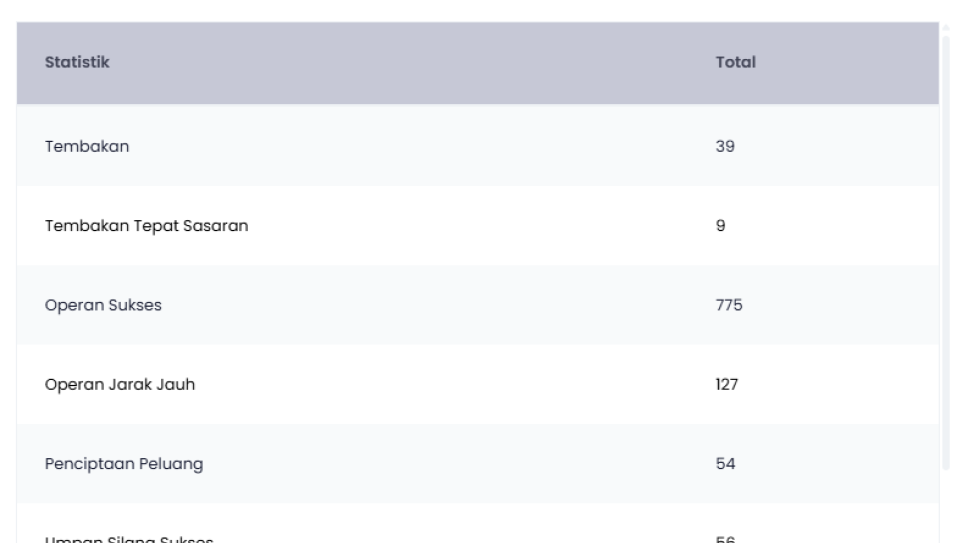This screenshot has width=968, height=543.
Task: Click the Operan Sukses total 775
Action: tap(729, 306)
